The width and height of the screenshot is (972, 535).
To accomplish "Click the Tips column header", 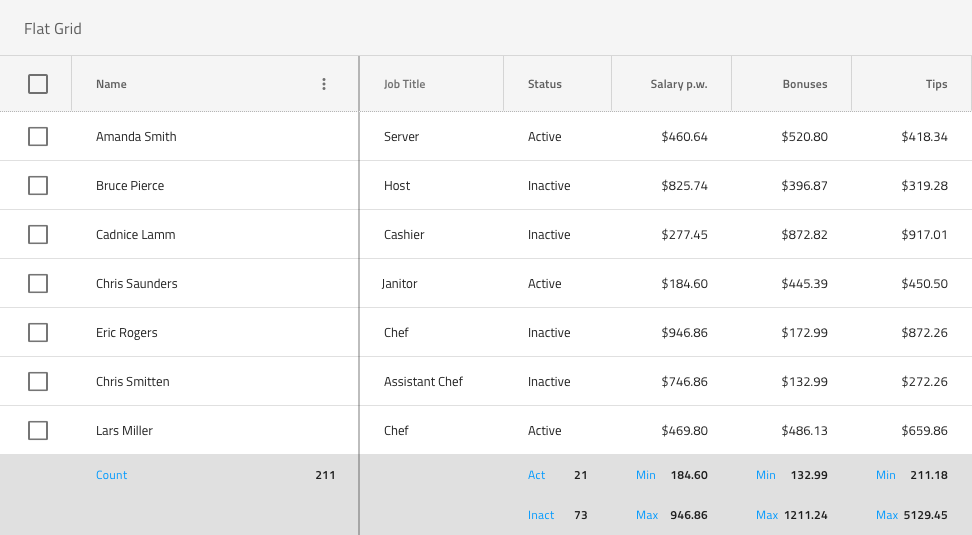I will (x=936, y=84).
